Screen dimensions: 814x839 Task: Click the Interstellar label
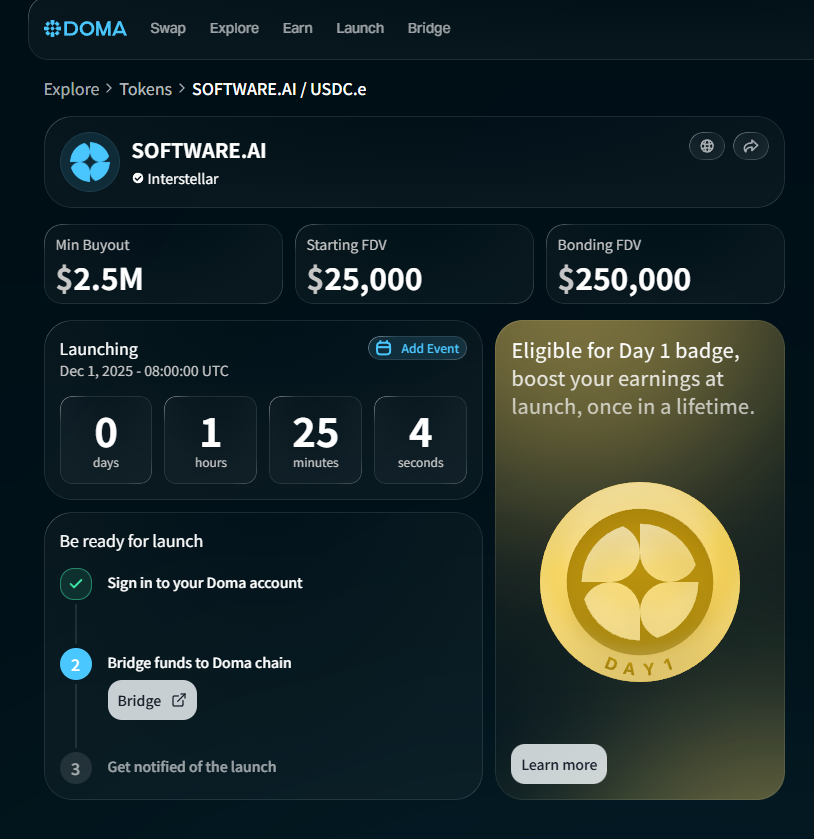pos(183,179)
